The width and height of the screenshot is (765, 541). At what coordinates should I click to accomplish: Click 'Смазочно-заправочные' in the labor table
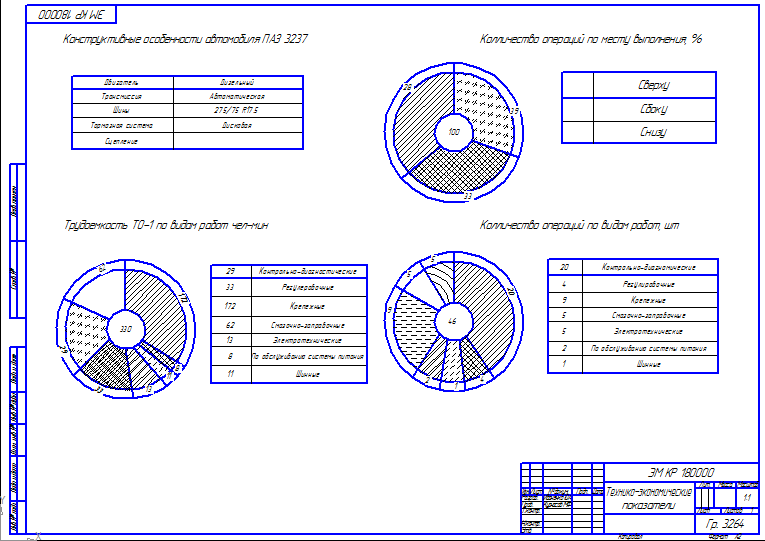(308, 325)
